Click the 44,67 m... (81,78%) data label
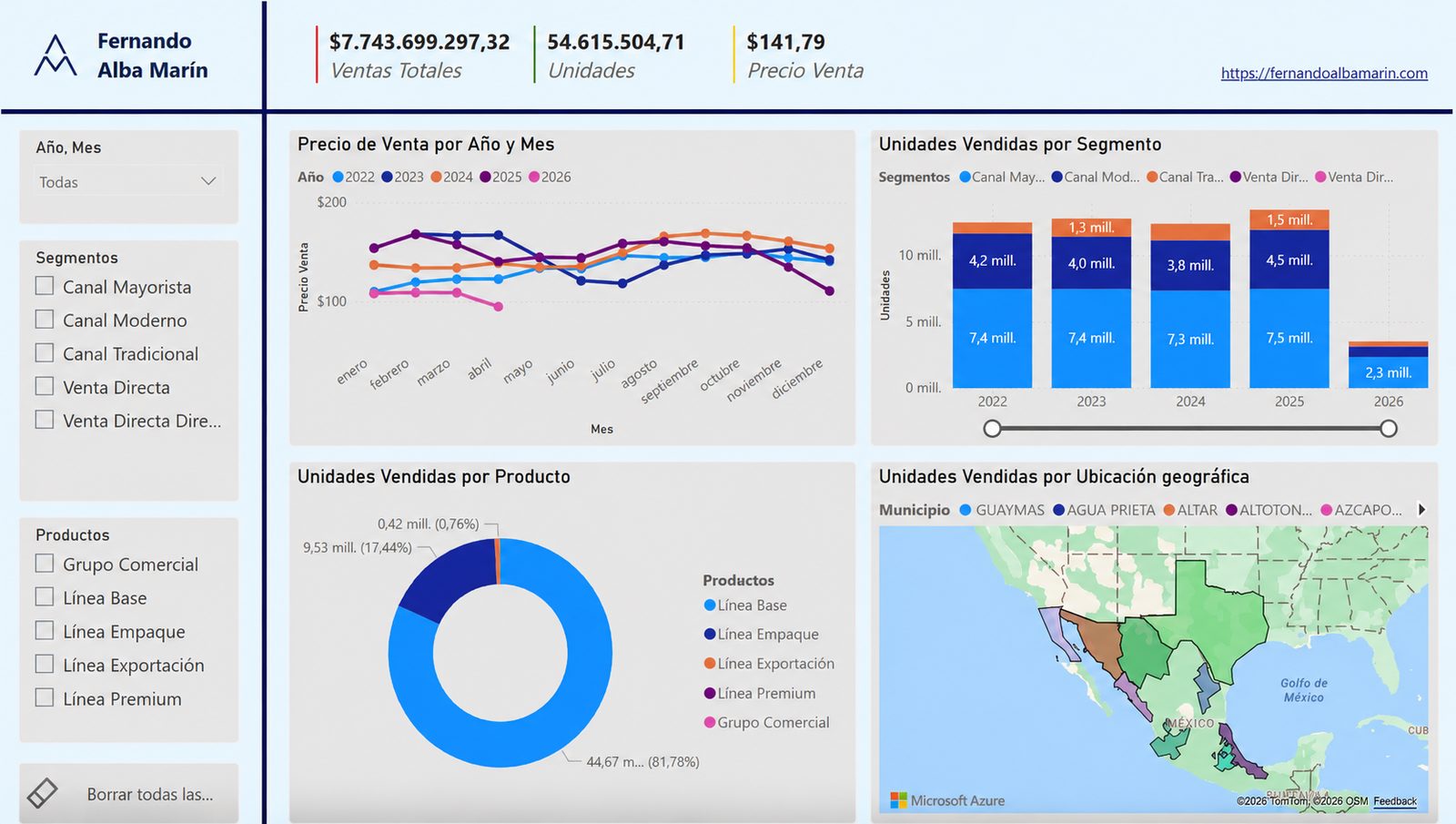 (642, 762)
